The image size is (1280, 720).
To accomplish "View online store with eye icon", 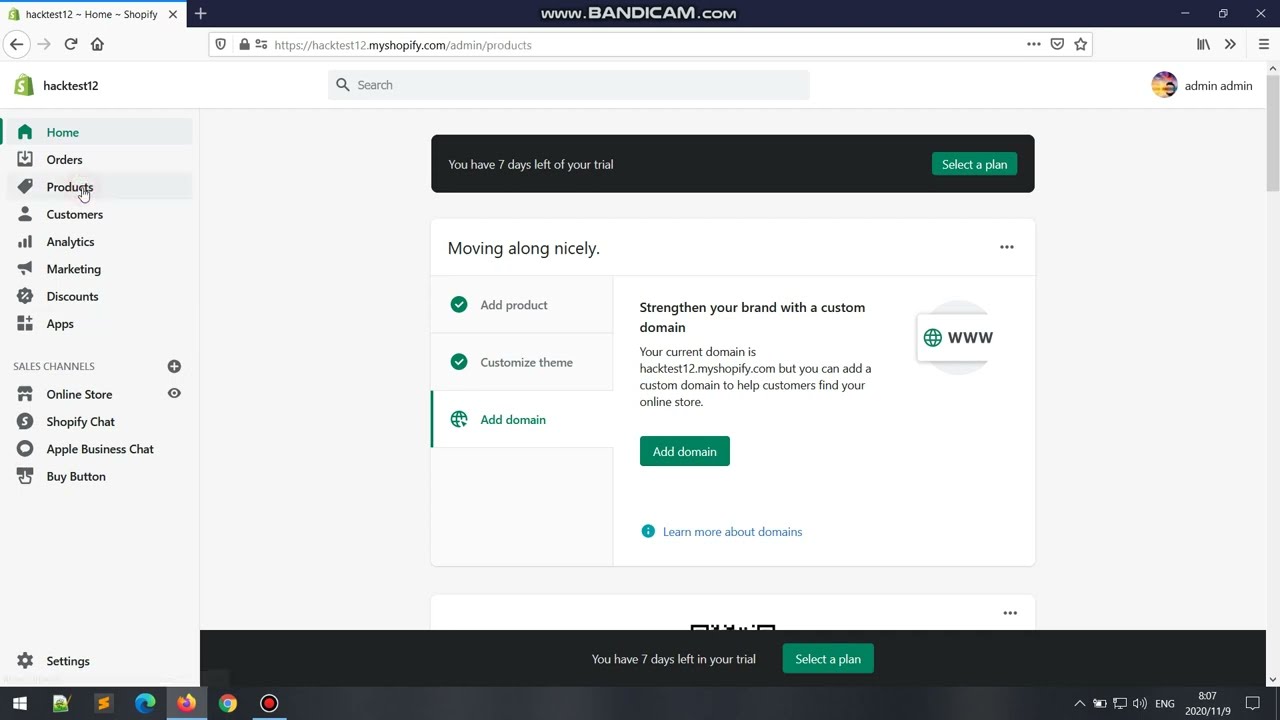I will [x=174, y=394].
